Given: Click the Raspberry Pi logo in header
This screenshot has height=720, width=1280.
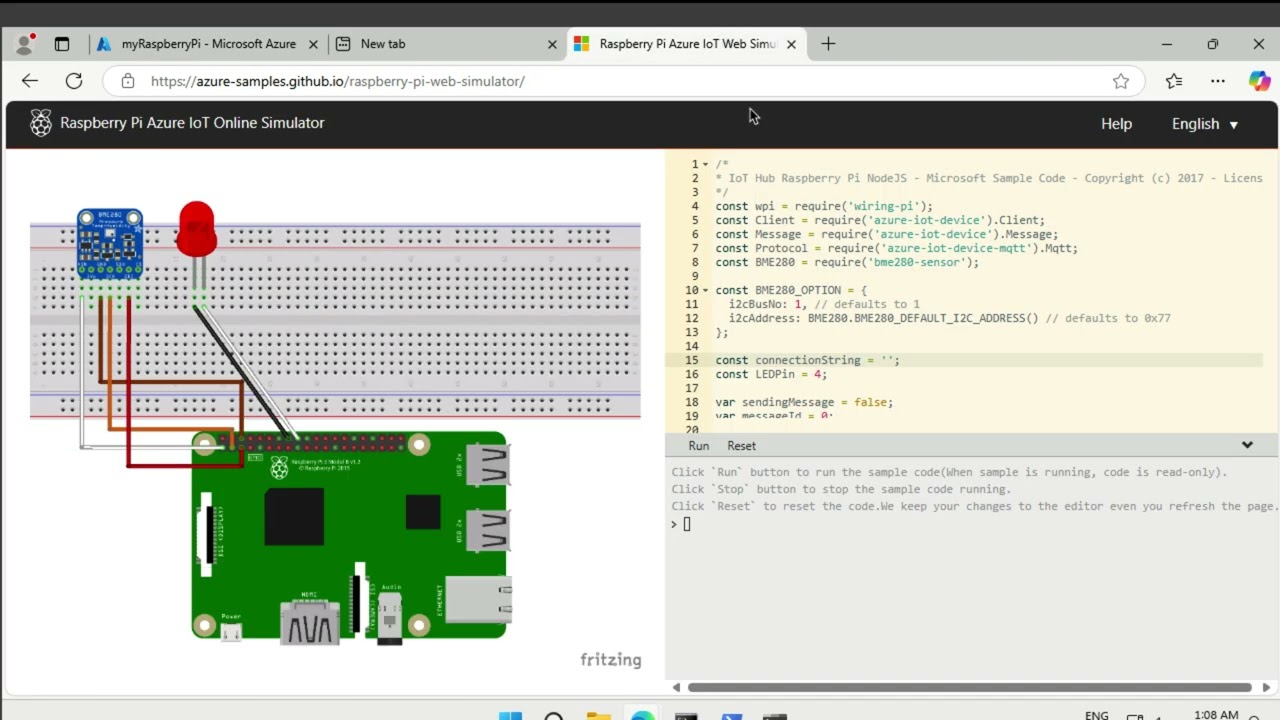Looking at the screenshot, I should pos(41,123).
